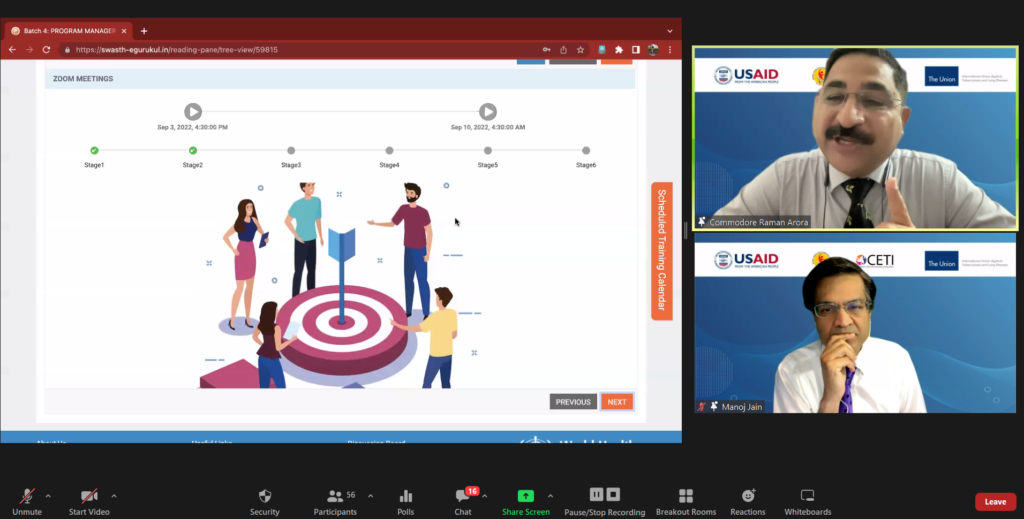
Task: Expand the Chat options arrow
Action: (485, 496)
